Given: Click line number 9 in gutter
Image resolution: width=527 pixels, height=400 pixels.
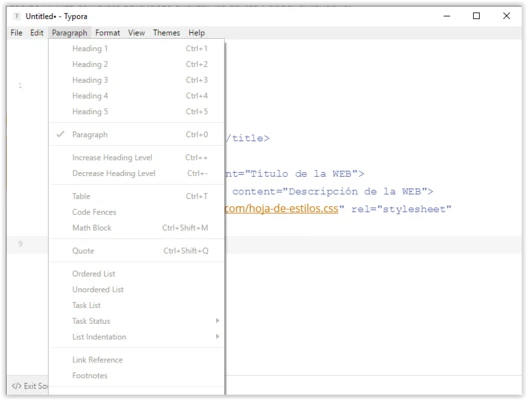Looking at the screenshot, I should [x=21, y=244].
